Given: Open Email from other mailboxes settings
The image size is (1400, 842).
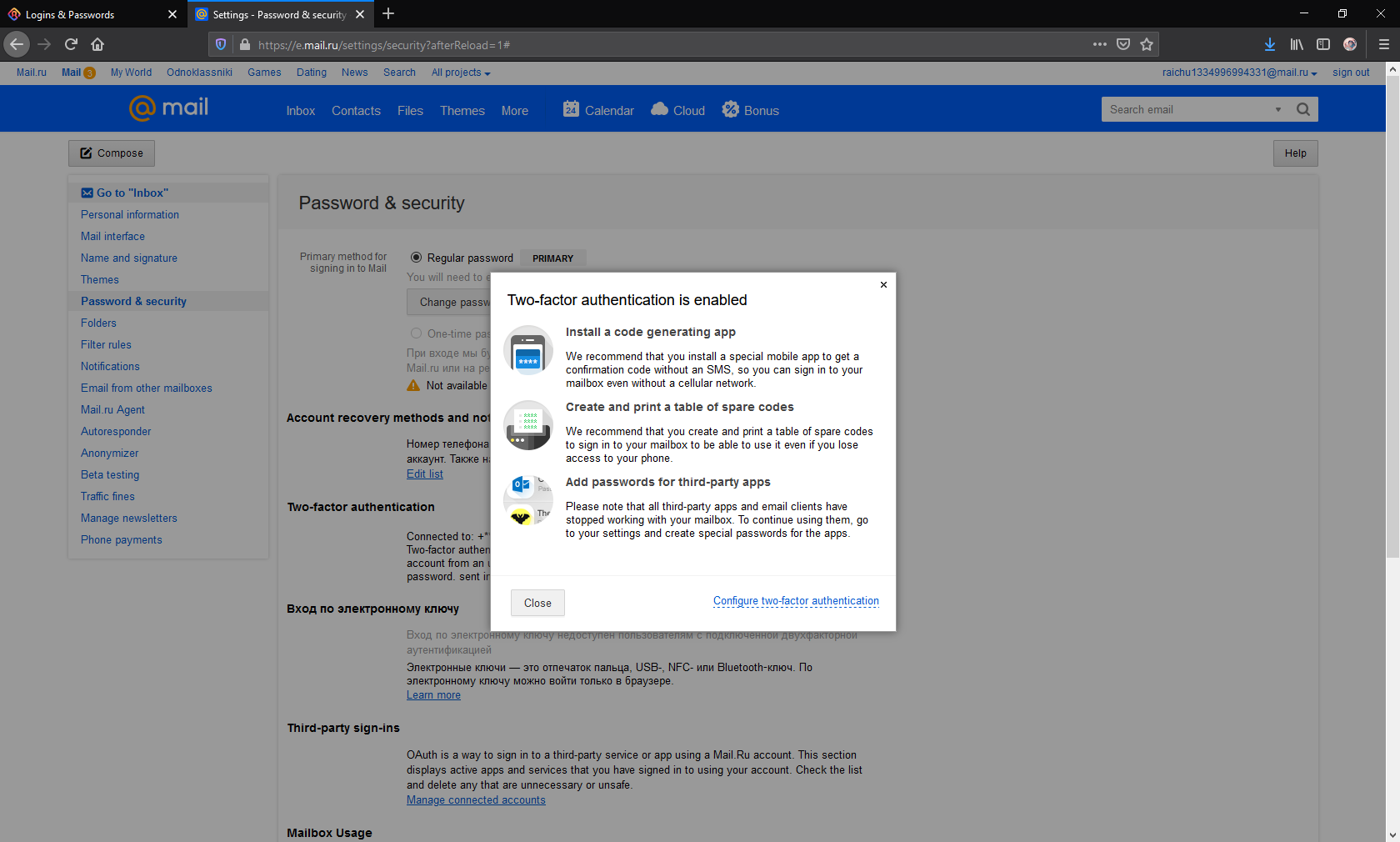Looking at the screenshot, I should [x=147, y=388].
